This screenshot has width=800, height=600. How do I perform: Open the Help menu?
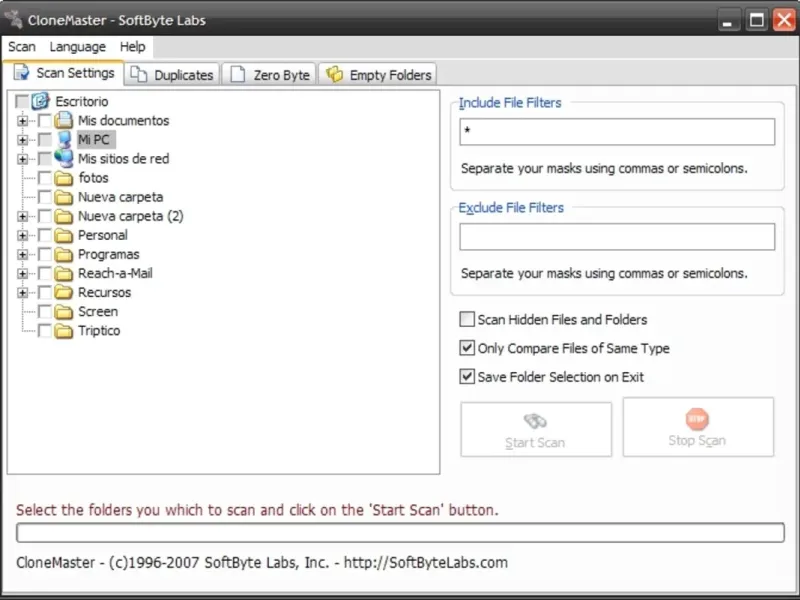[133, 47]
